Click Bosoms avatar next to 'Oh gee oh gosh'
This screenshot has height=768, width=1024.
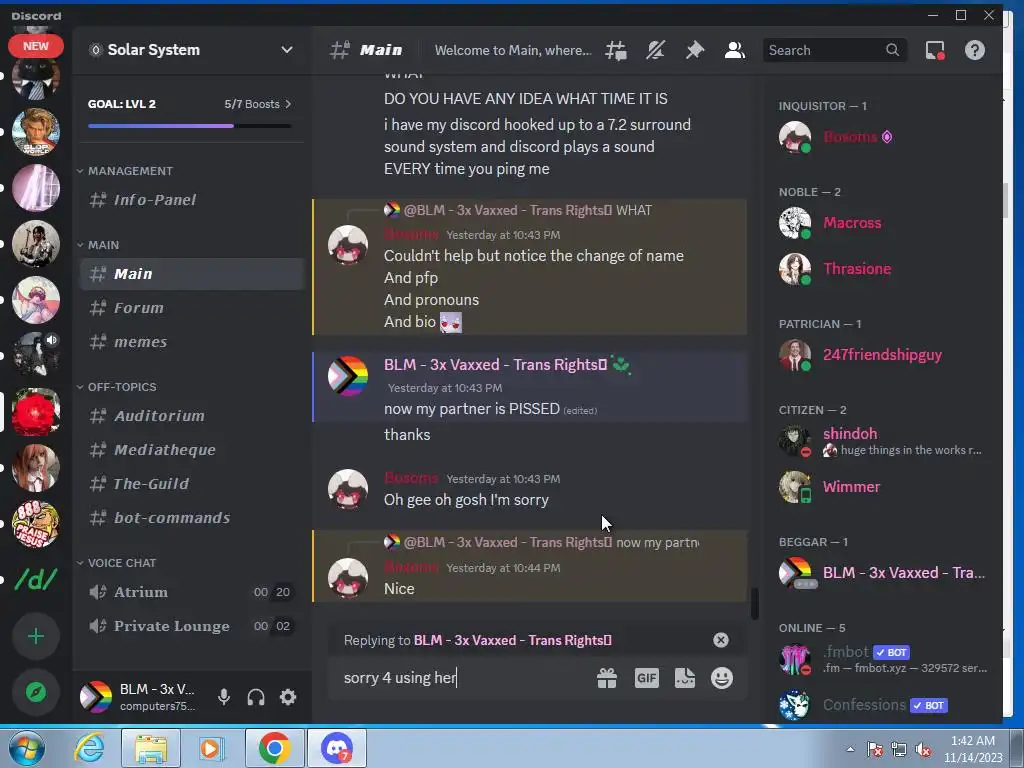point(347,488)
